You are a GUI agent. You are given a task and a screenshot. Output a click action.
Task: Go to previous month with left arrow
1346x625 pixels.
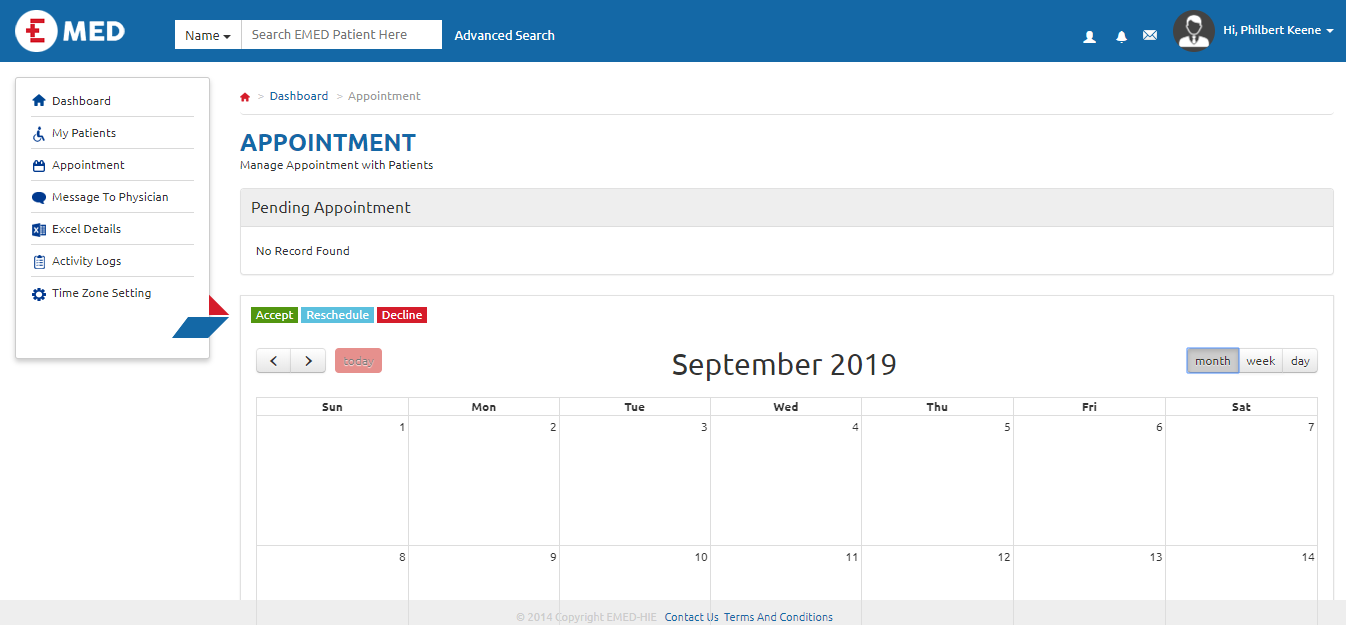point(274,361)
